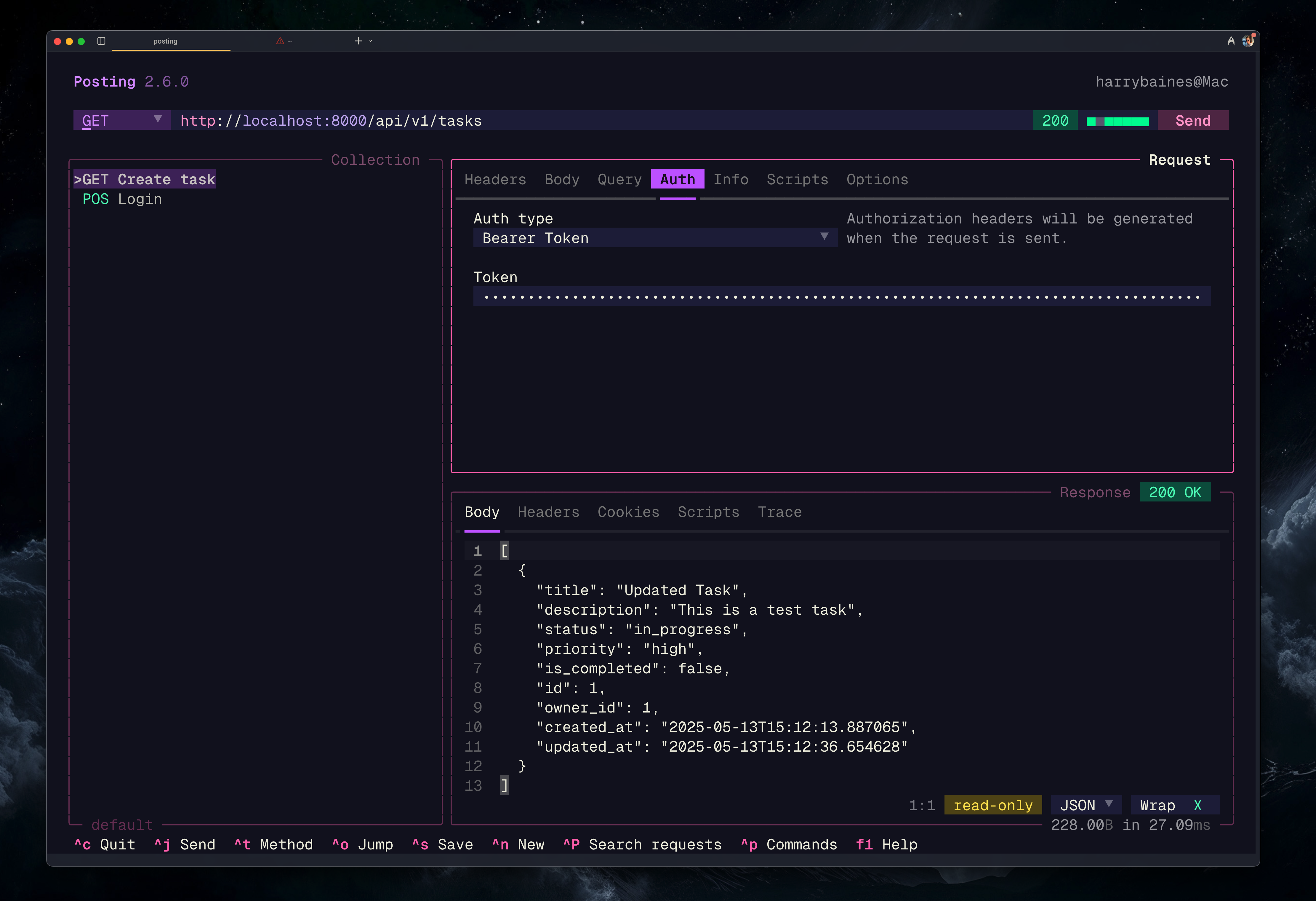Open the new tab dropdown chevron
This screenshot has height=901, width=1316.
point(370,41)
